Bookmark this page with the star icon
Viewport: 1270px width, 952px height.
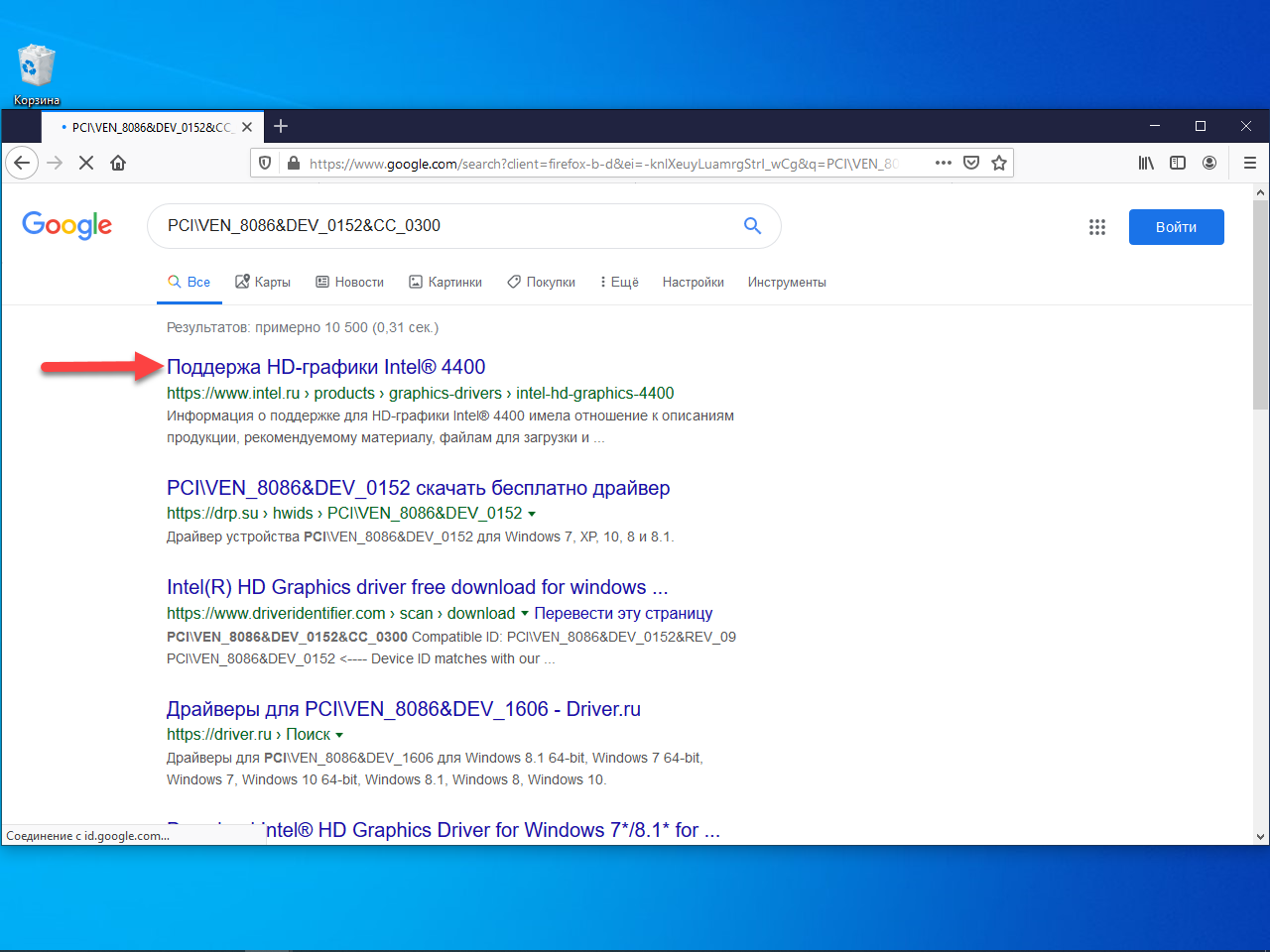(x=999, y=163)
